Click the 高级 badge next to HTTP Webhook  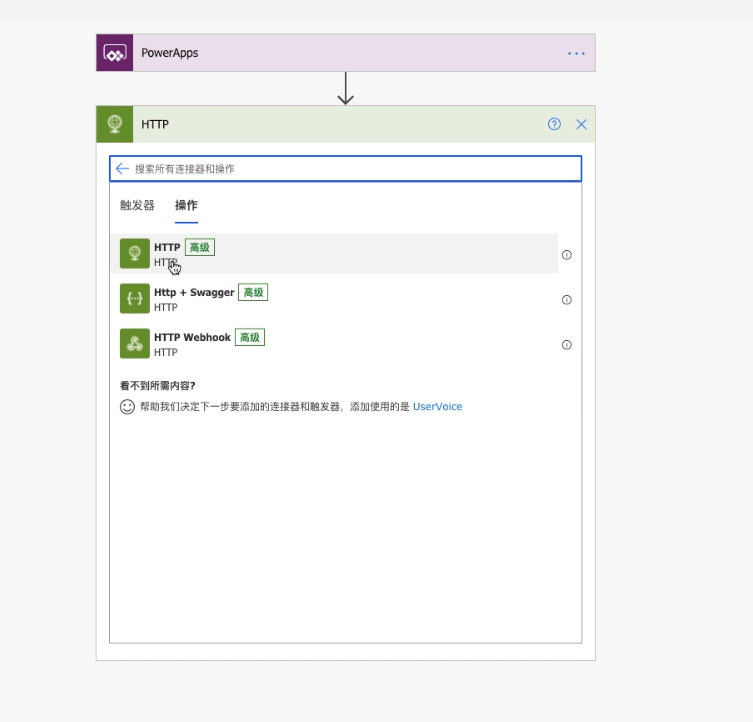250,338
